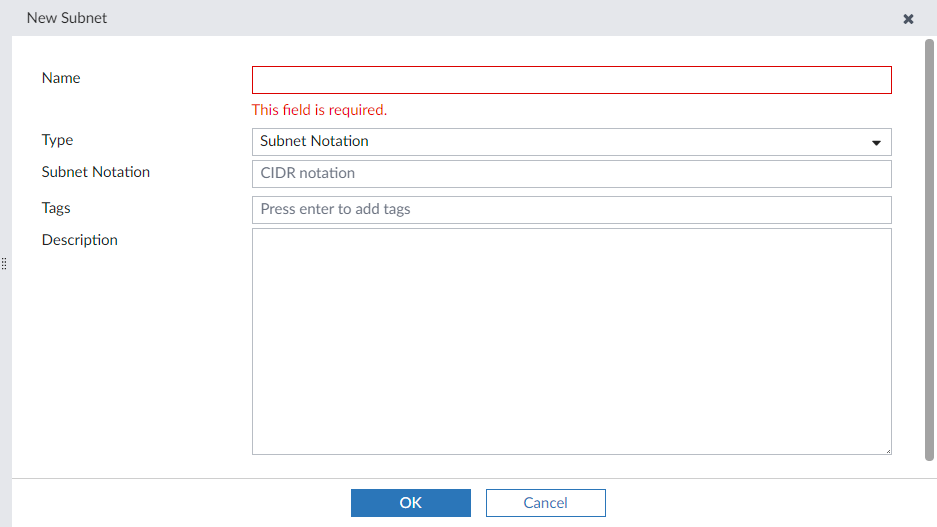Click the Type dropdown arrow icon
The image size is (937, 527).
point(877,143)
